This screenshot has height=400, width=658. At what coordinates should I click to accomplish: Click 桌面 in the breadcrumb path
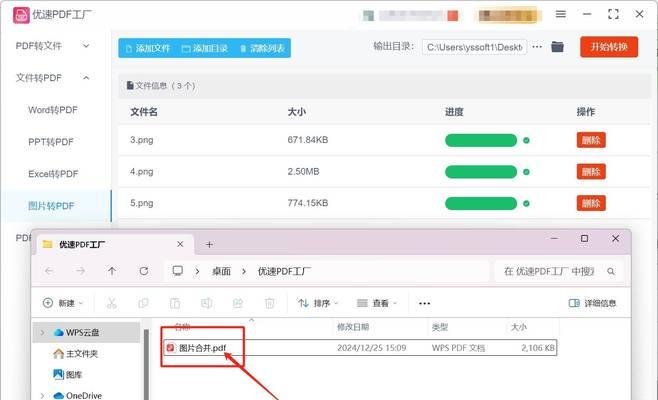(221, 272)
